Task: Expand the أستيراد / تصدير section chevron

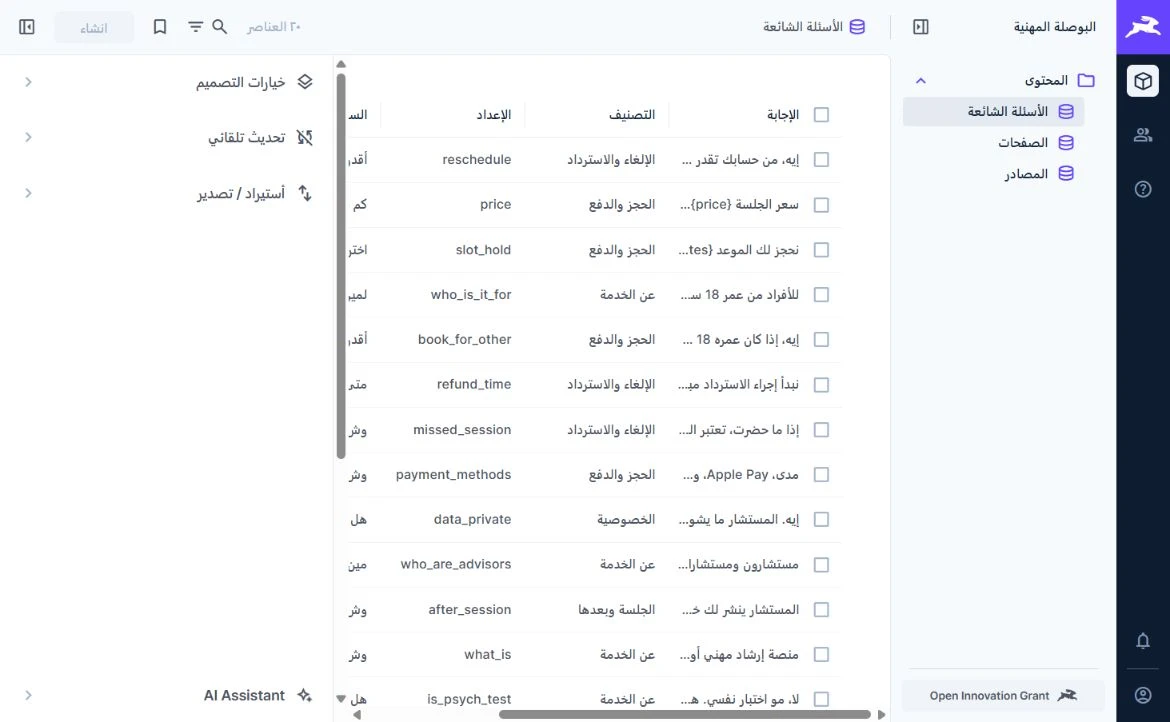Action: point(28,193)
